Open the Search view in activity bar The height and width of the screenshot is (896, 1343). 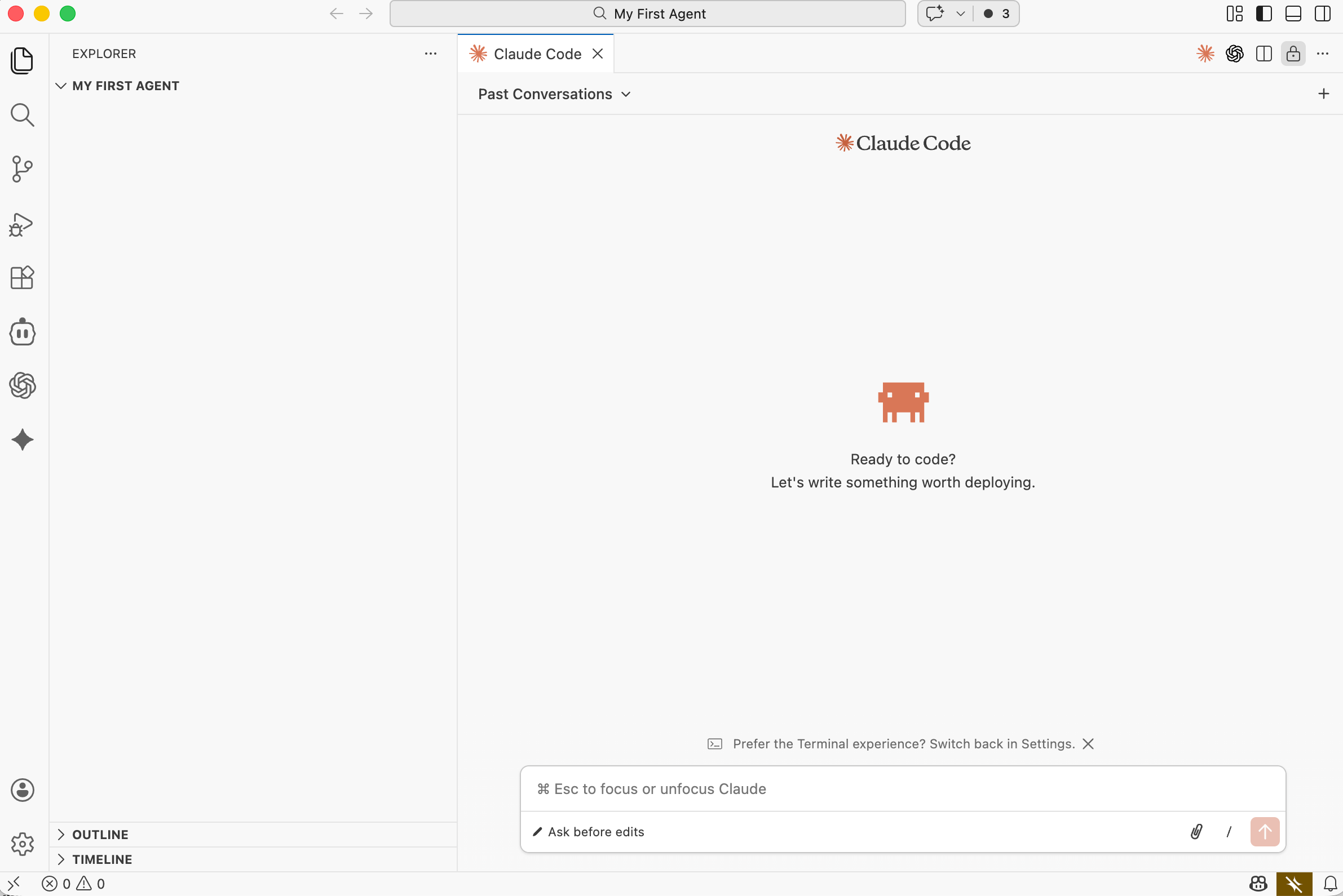pos(23,115)
